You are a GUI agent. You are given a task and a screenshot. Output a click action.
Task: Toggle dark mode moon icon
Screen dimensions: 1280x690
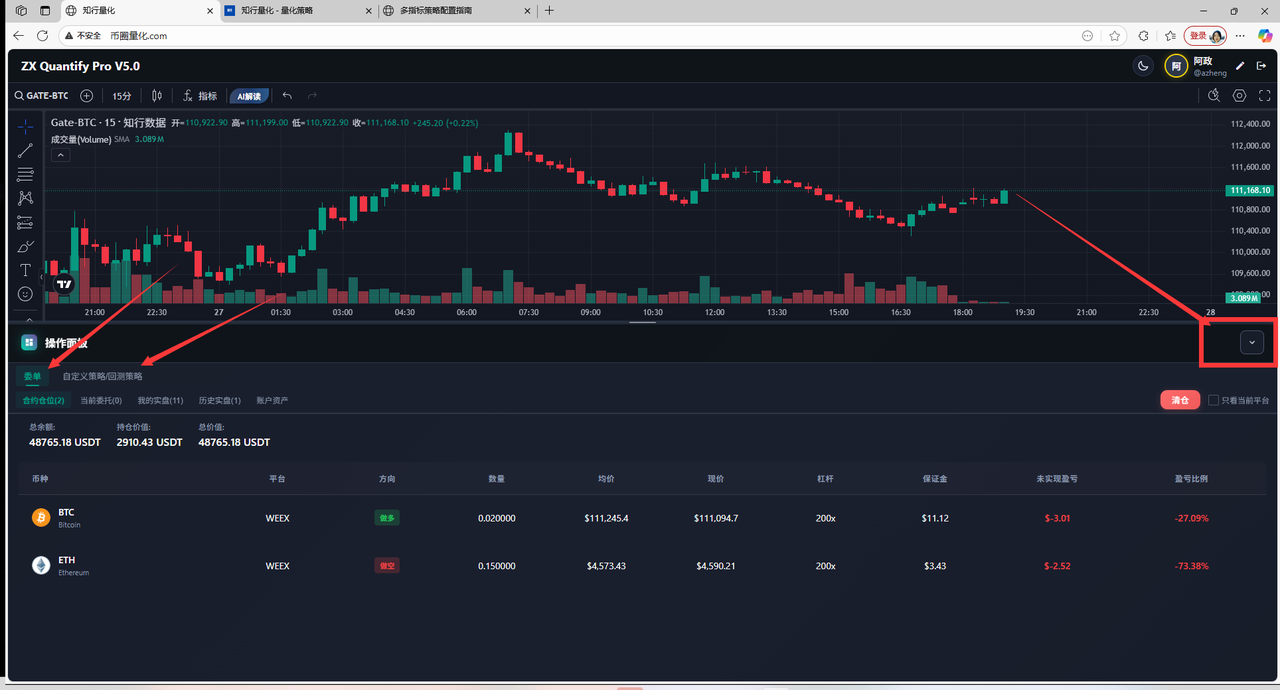(x=1143, y=66)
